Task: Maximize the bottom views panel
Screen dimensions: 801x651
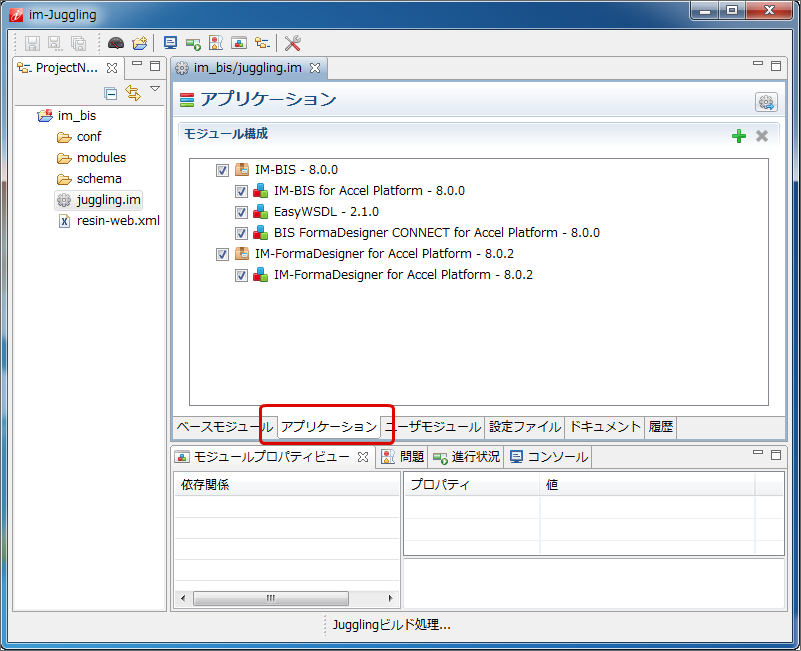Action: tap(776, 454)
